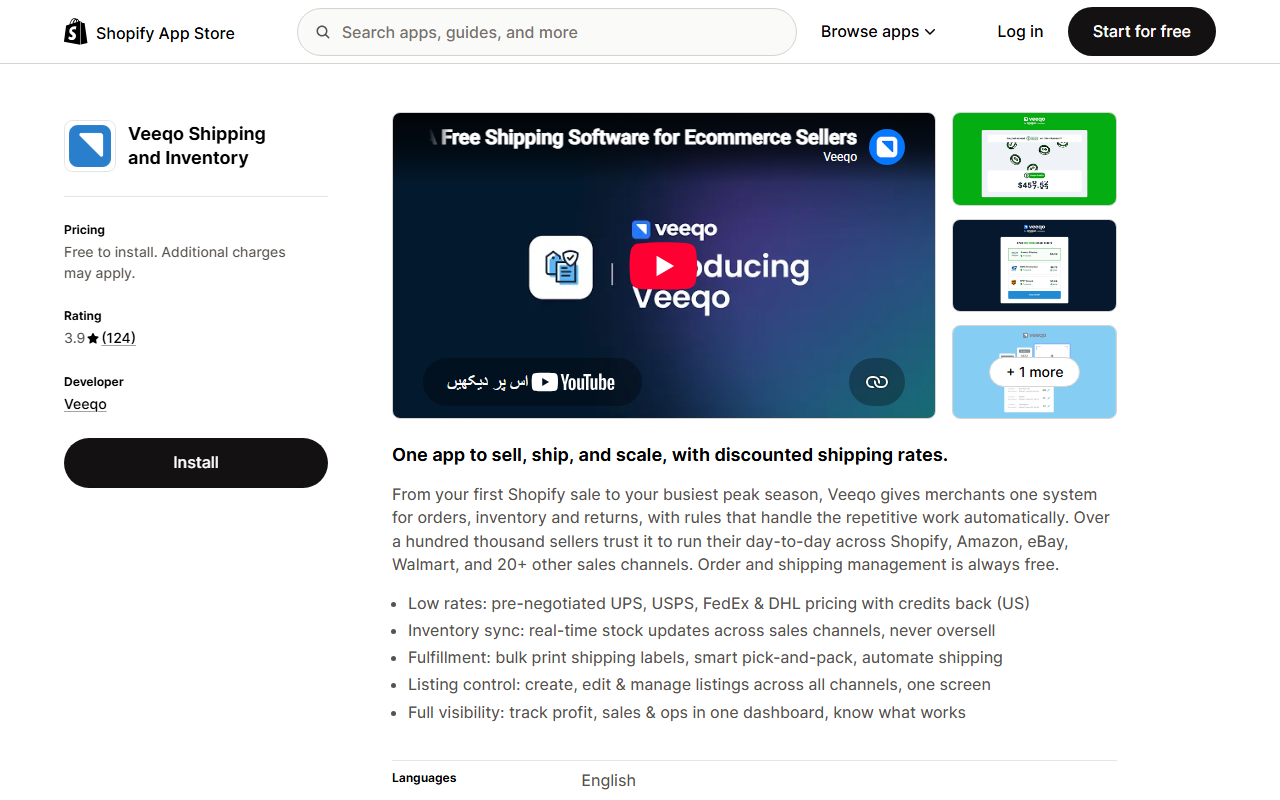Click the Low rates bullet point

(718, 603)
